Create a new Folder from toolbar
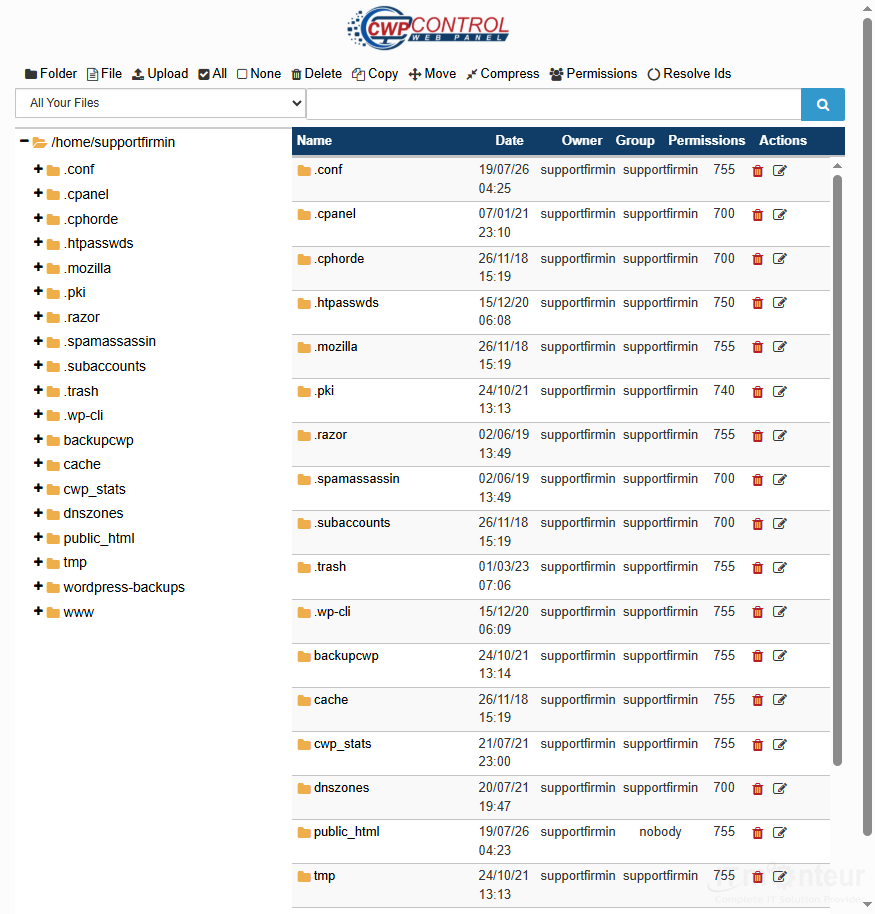 [x=51, y=74]
